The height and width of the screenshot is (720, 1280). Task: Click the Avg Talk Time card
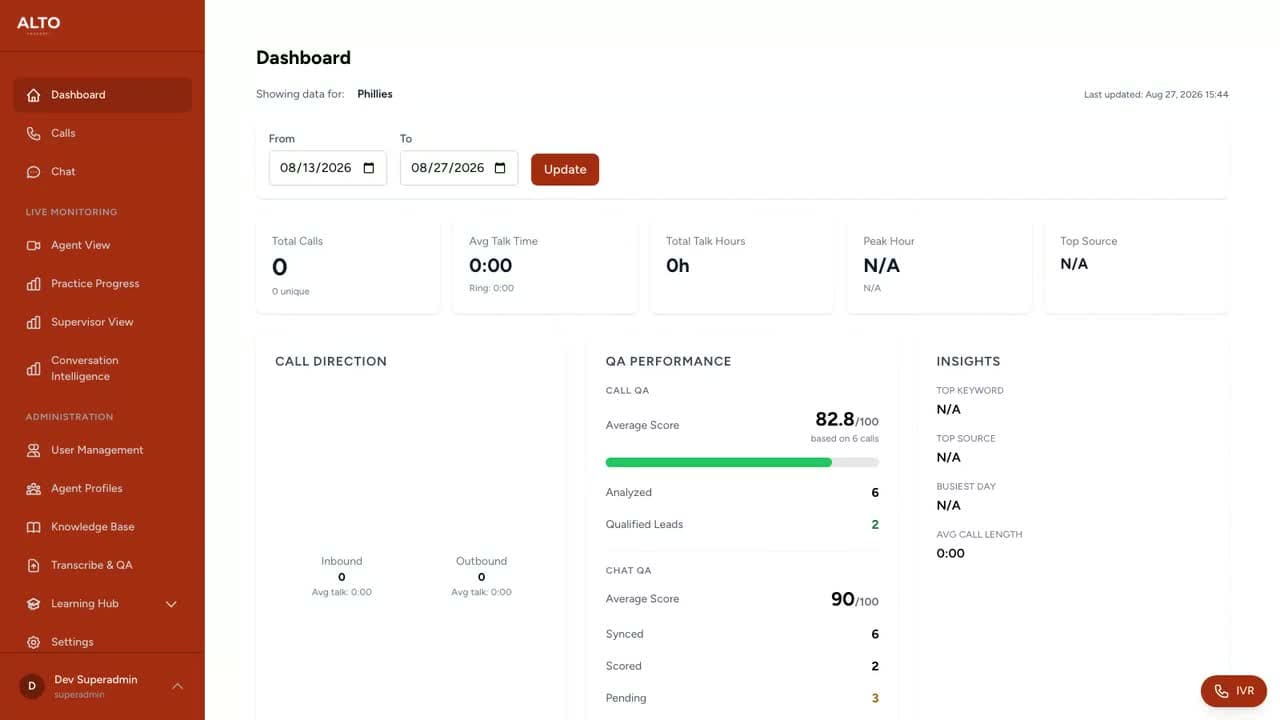(x=545, y=268)
